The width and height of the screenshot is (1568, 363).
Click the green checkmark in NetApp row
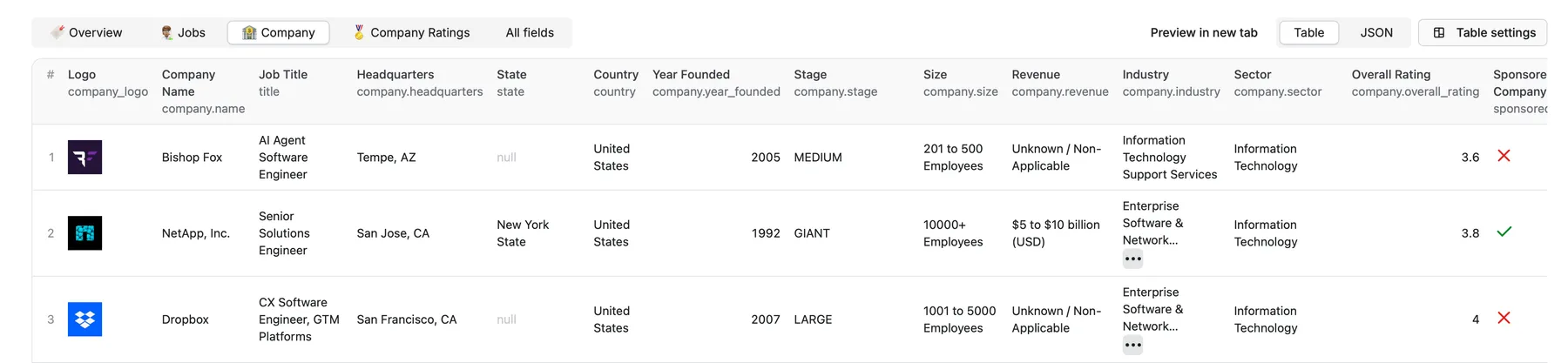(x=1504, y=232)
